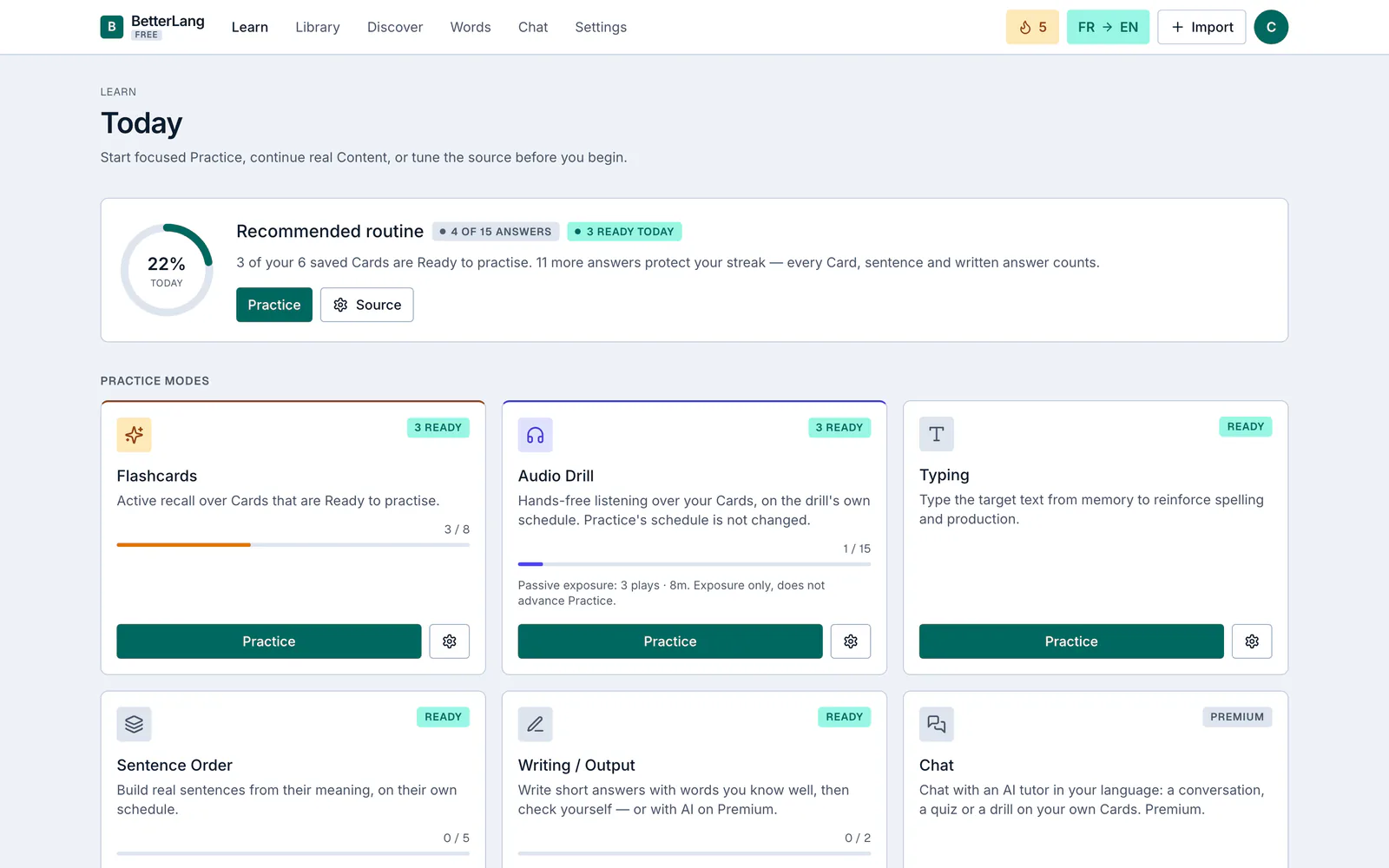The image size is (1389, 868).
Task: Click the Flashcards sparkle icon
Action: pos(134,435)
